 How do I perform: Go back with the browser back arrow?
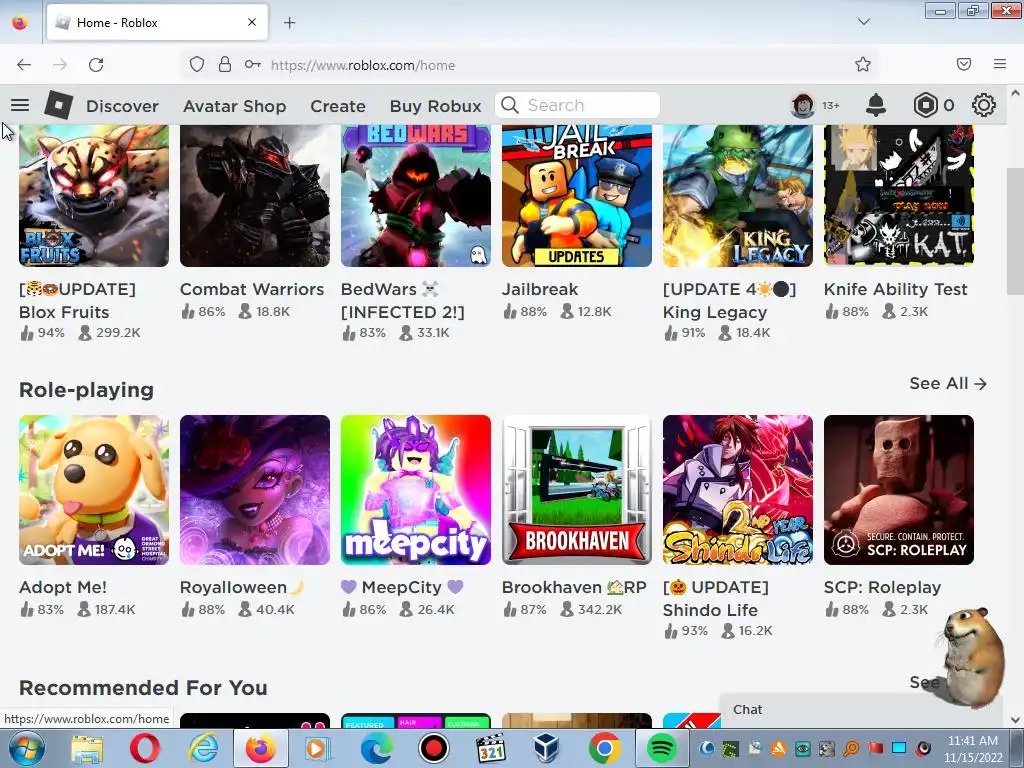pyautogui.click(x=24, y=65)
